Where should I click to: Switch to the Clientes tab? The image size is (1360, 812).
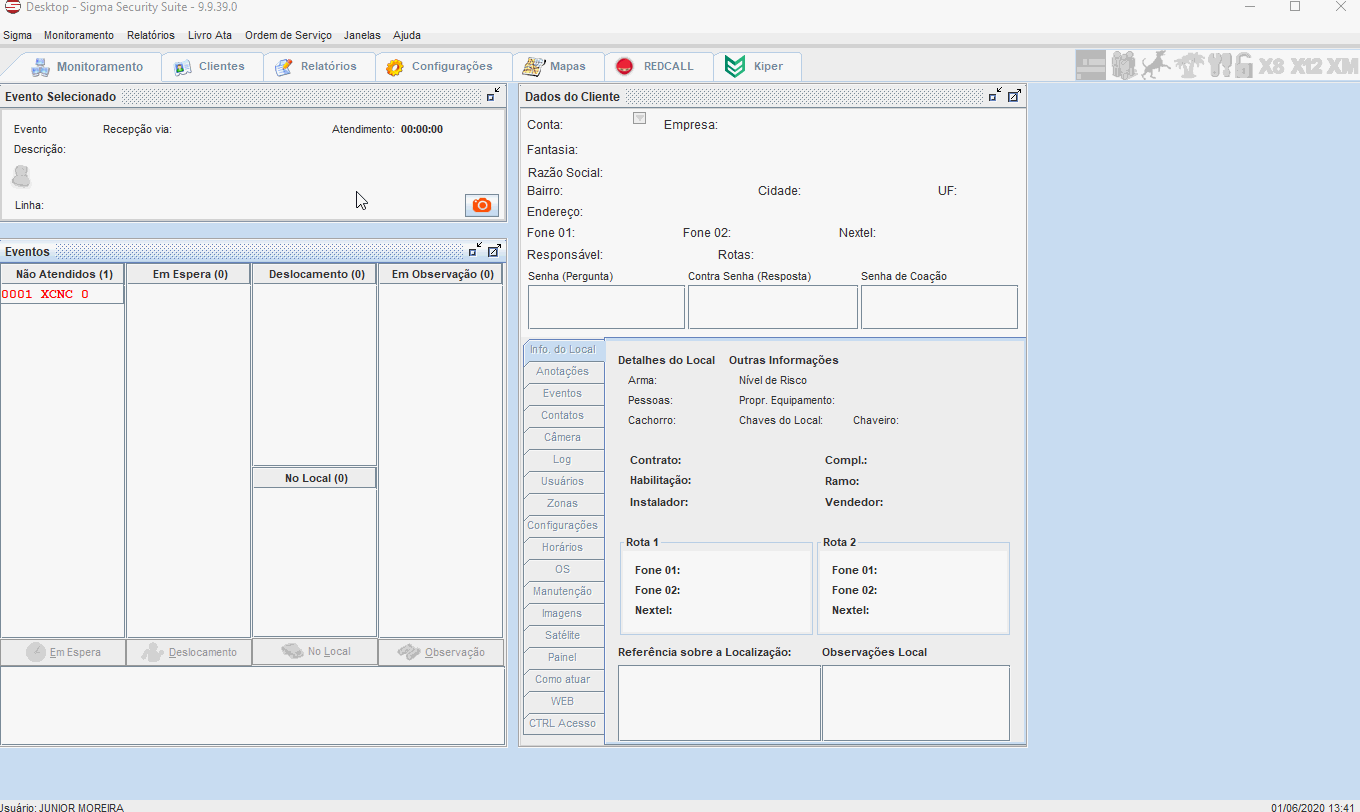point(212,67)
